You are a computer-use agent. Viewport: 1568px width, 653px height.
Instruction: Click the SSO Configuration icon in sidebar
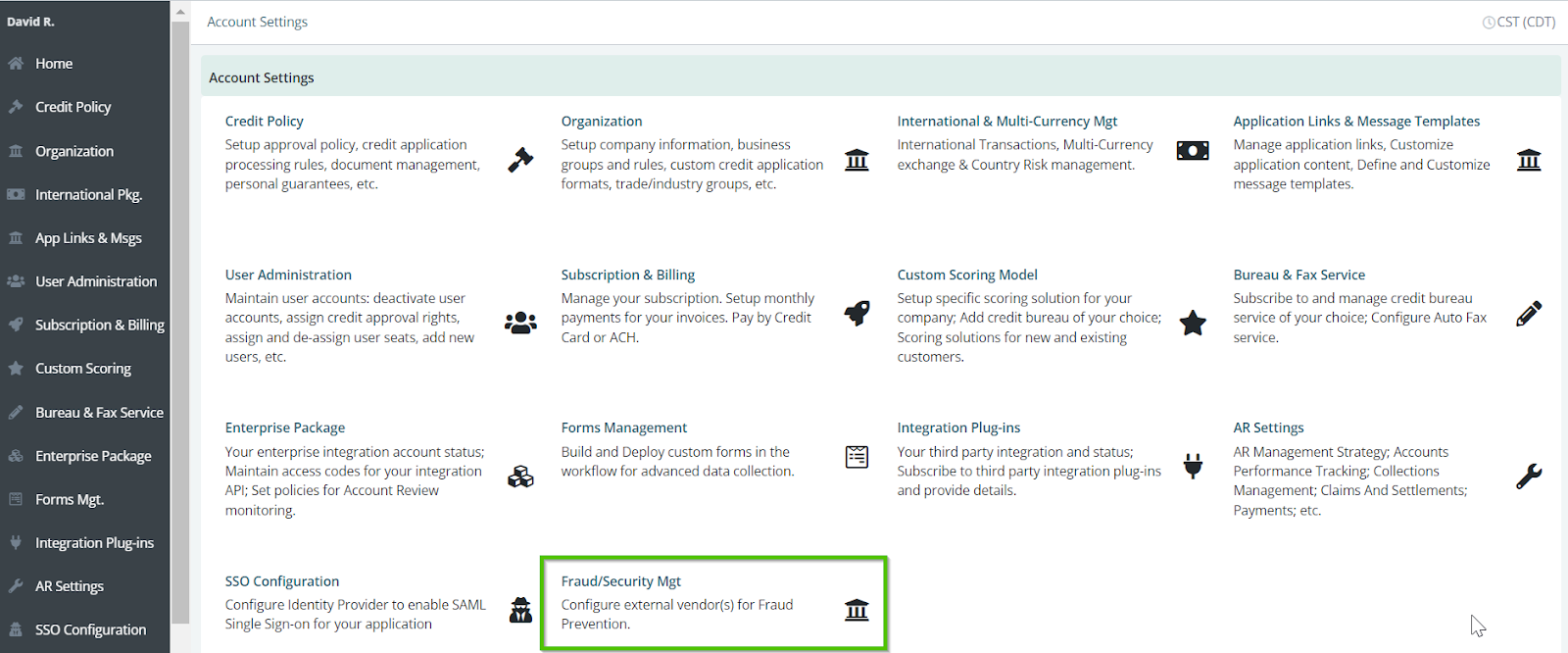[x=16, y=629]
